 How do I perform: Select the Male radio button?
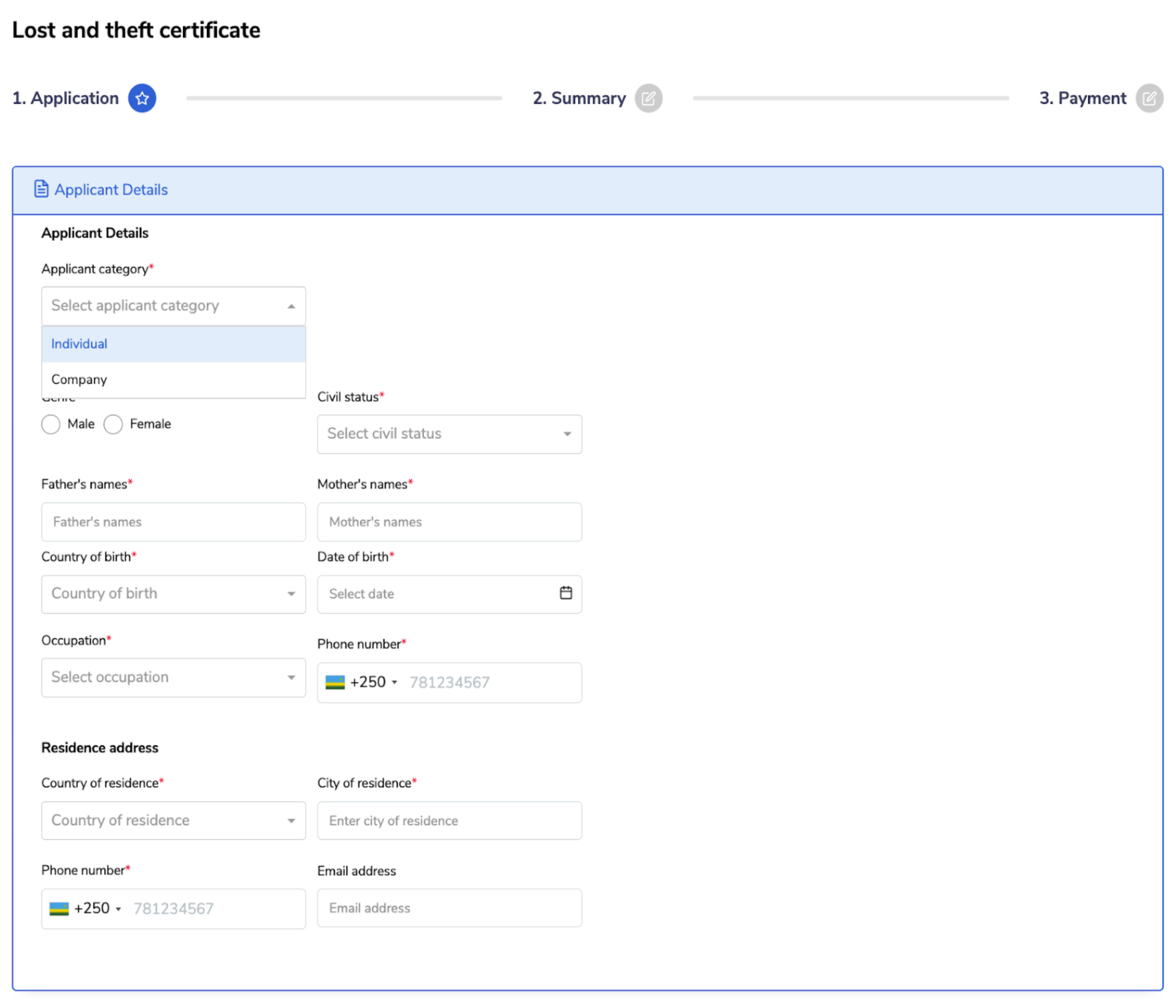(51, 424)
